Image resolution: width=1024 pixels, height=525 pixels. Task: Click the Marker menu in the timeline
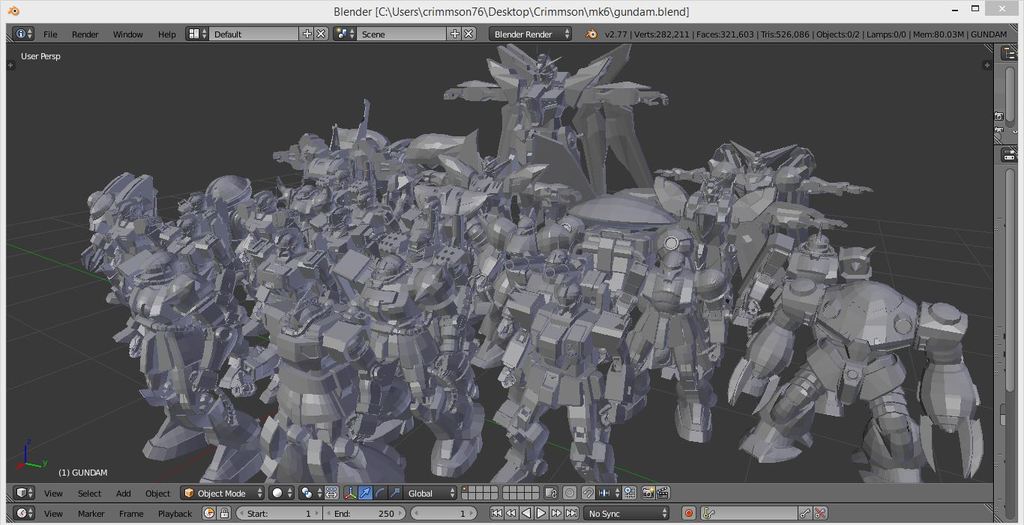[x=91, y=513]
